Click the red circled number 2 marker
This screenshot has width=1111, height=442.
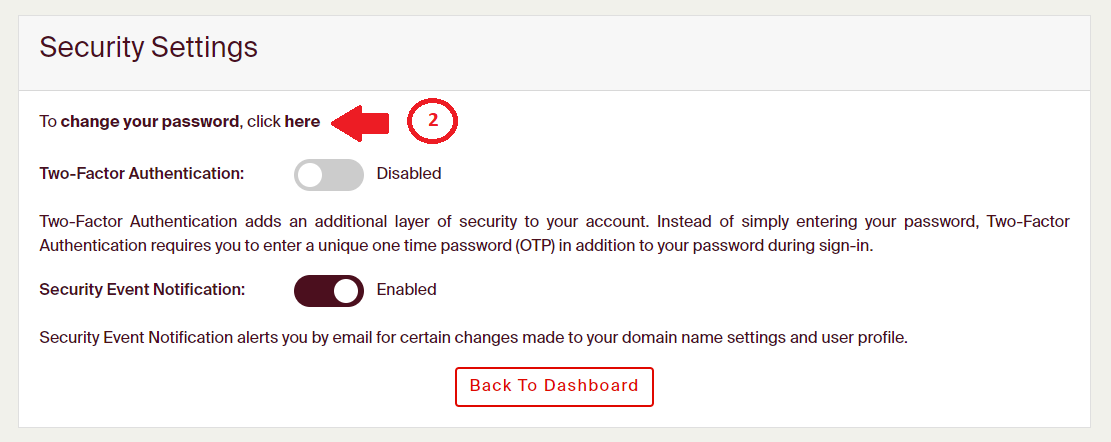pos(432,120)
